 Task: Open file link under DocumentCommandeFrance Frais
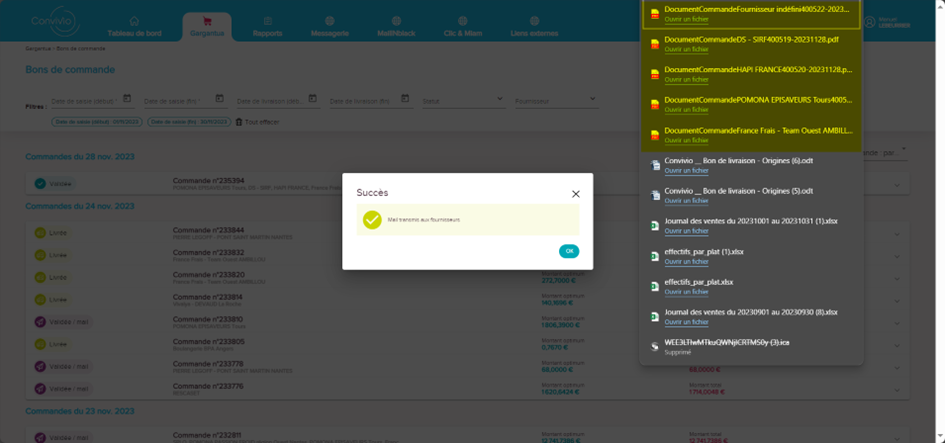point(686,140)
